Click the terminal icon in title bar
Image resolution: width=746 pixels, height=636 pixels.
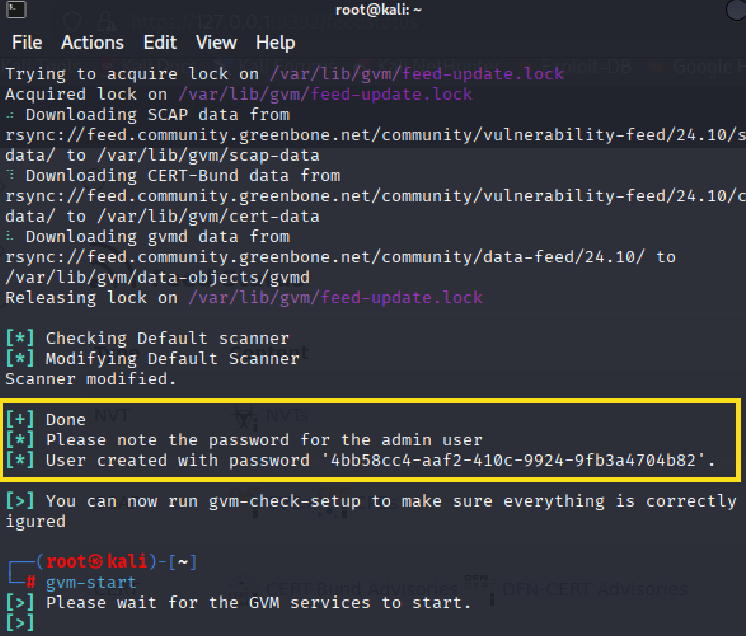tap(15, 9)
